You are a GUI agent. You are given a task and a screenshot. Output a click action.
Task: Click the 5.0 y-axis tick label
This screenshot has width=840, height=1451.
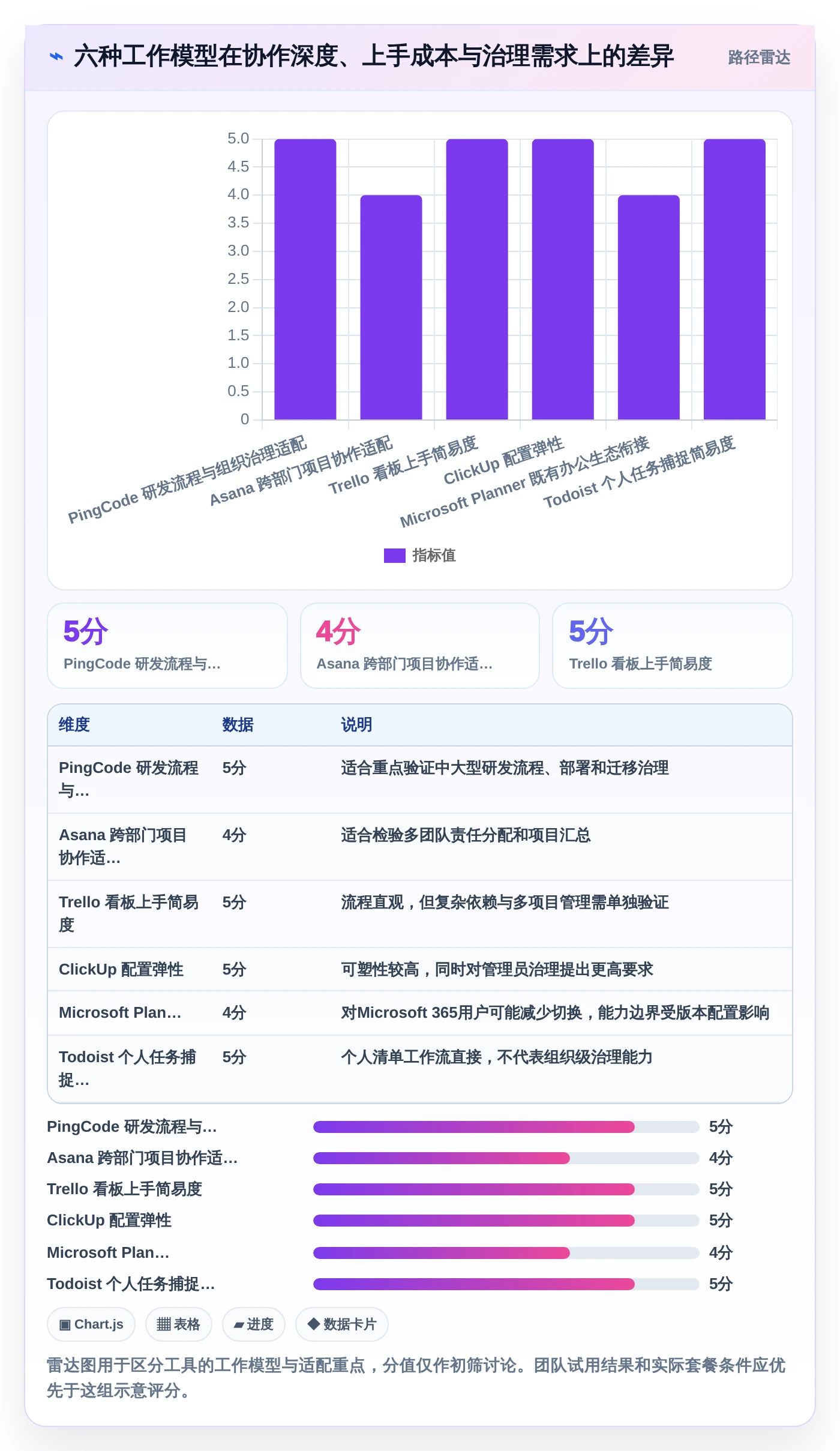238,139
